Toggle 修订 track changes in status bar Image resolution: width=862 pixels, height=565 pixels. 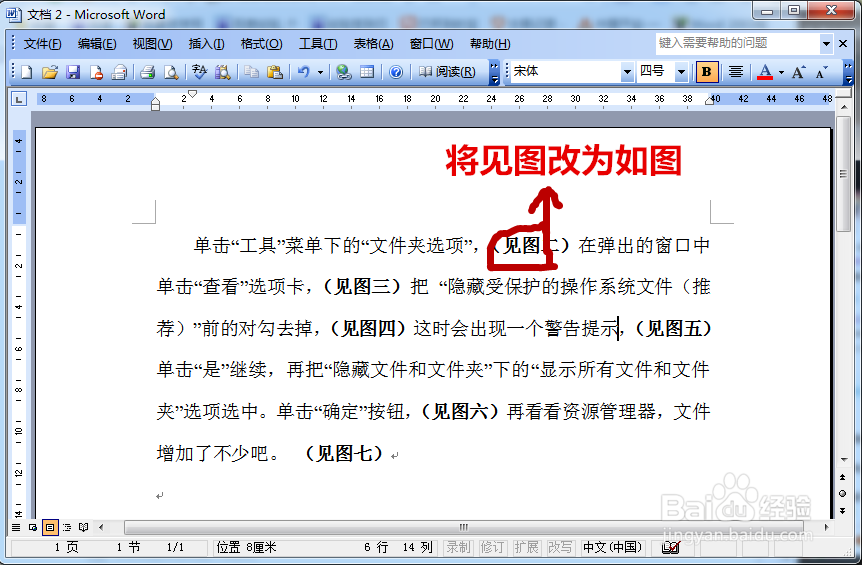click(493, 547)
